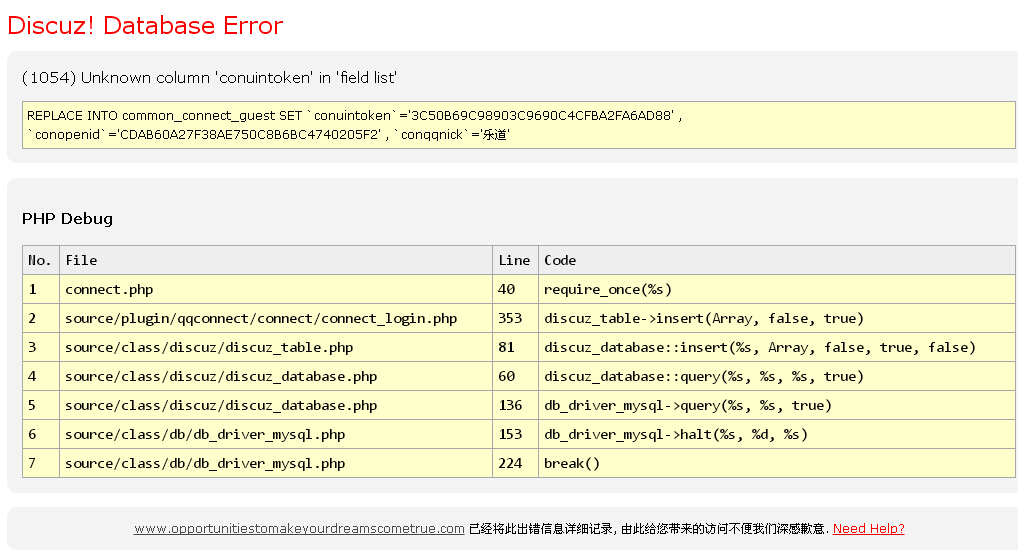
Task: Click line number 60 cell
Action: [515, 377]
